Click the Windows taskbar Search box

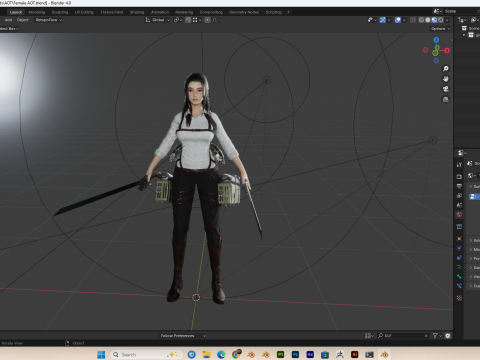pyautogui.click(x=147, y=354)
